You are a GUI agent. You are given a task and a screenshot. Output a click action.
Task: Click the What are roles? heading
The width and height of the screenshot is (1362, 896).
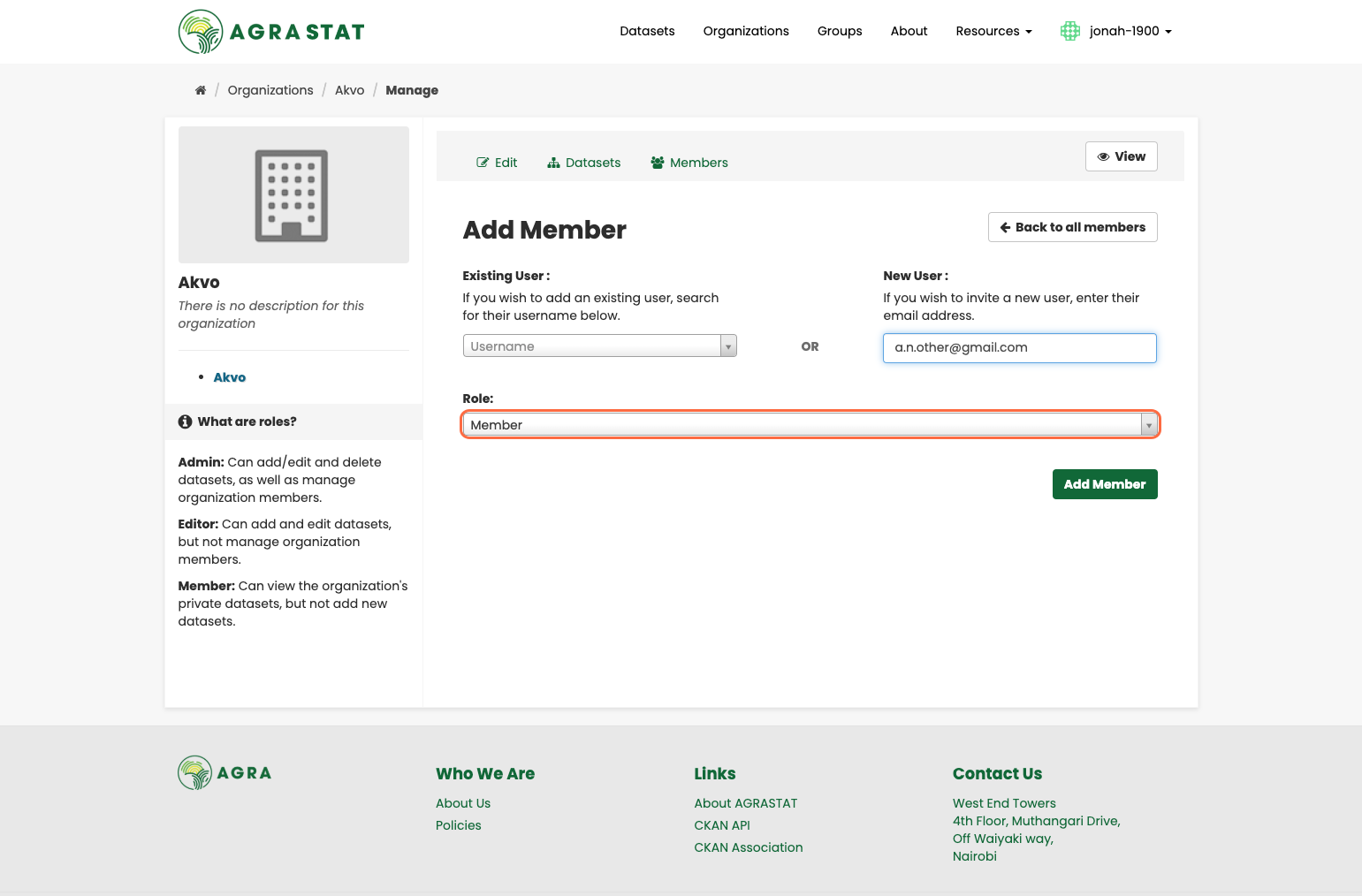247,421
